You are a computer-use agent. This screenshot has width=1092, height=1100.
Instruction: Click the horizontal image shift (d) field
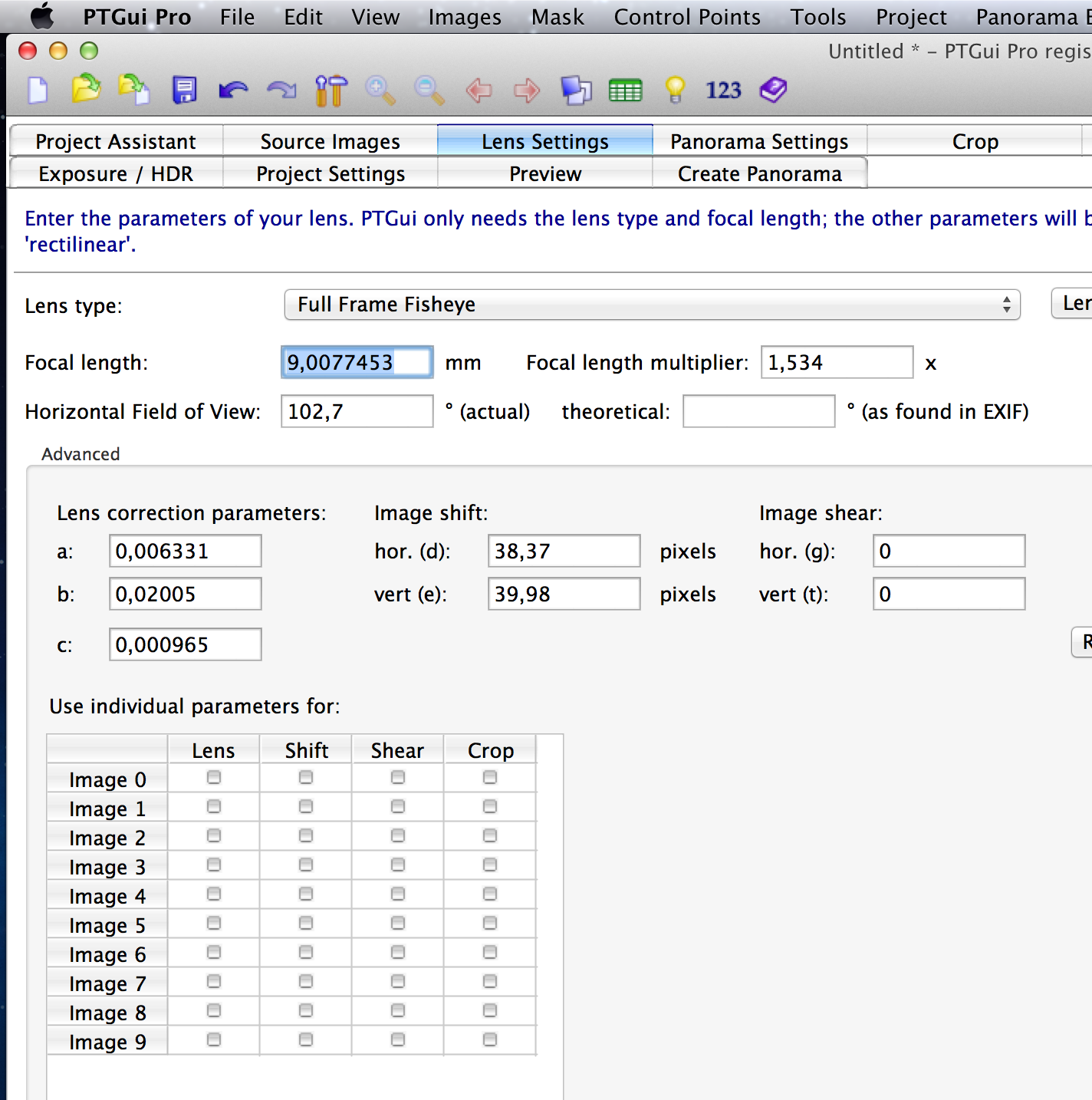point(564,551)
